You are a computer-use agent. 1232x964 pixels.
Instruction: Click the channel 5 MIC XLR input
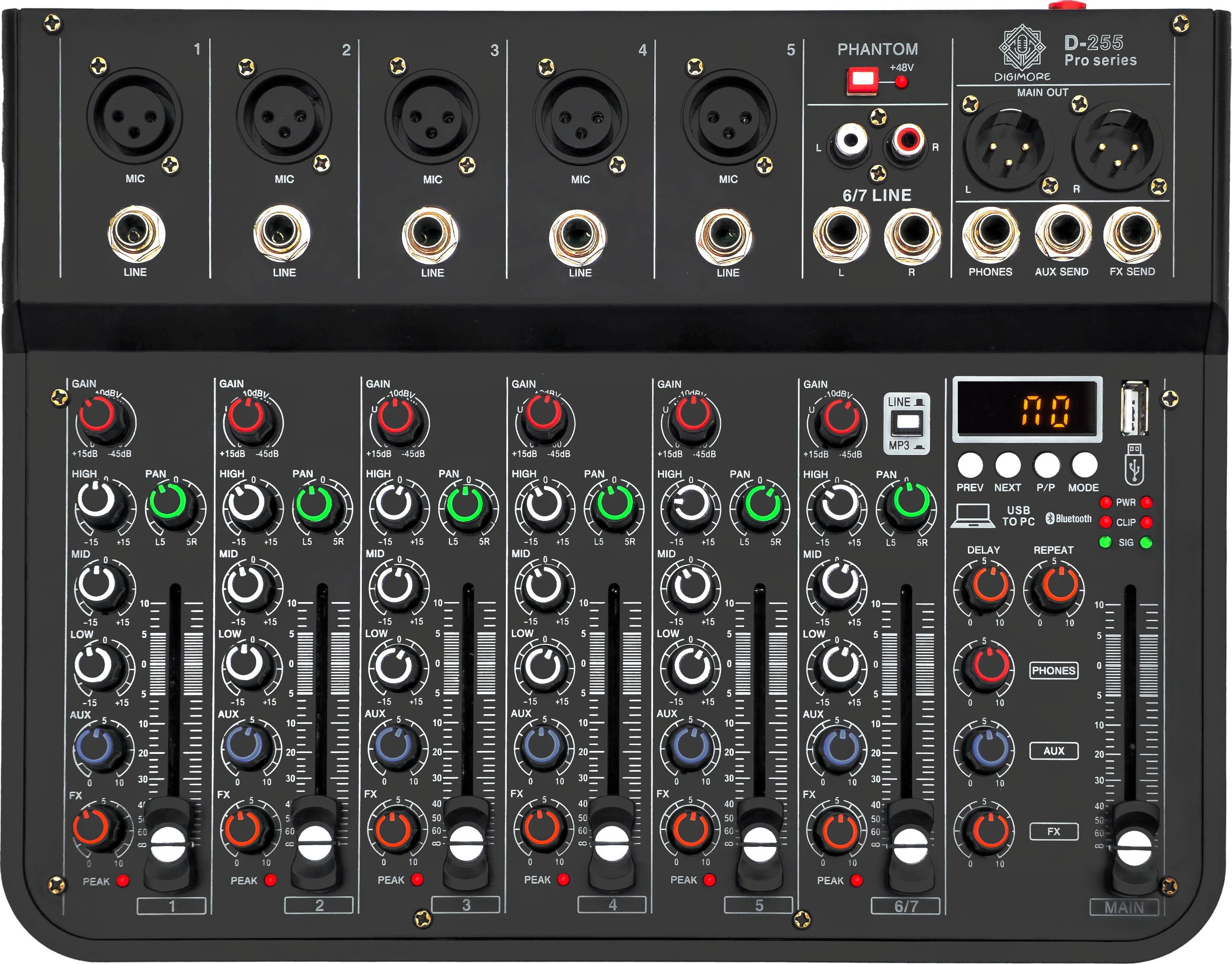pos(728,118)
